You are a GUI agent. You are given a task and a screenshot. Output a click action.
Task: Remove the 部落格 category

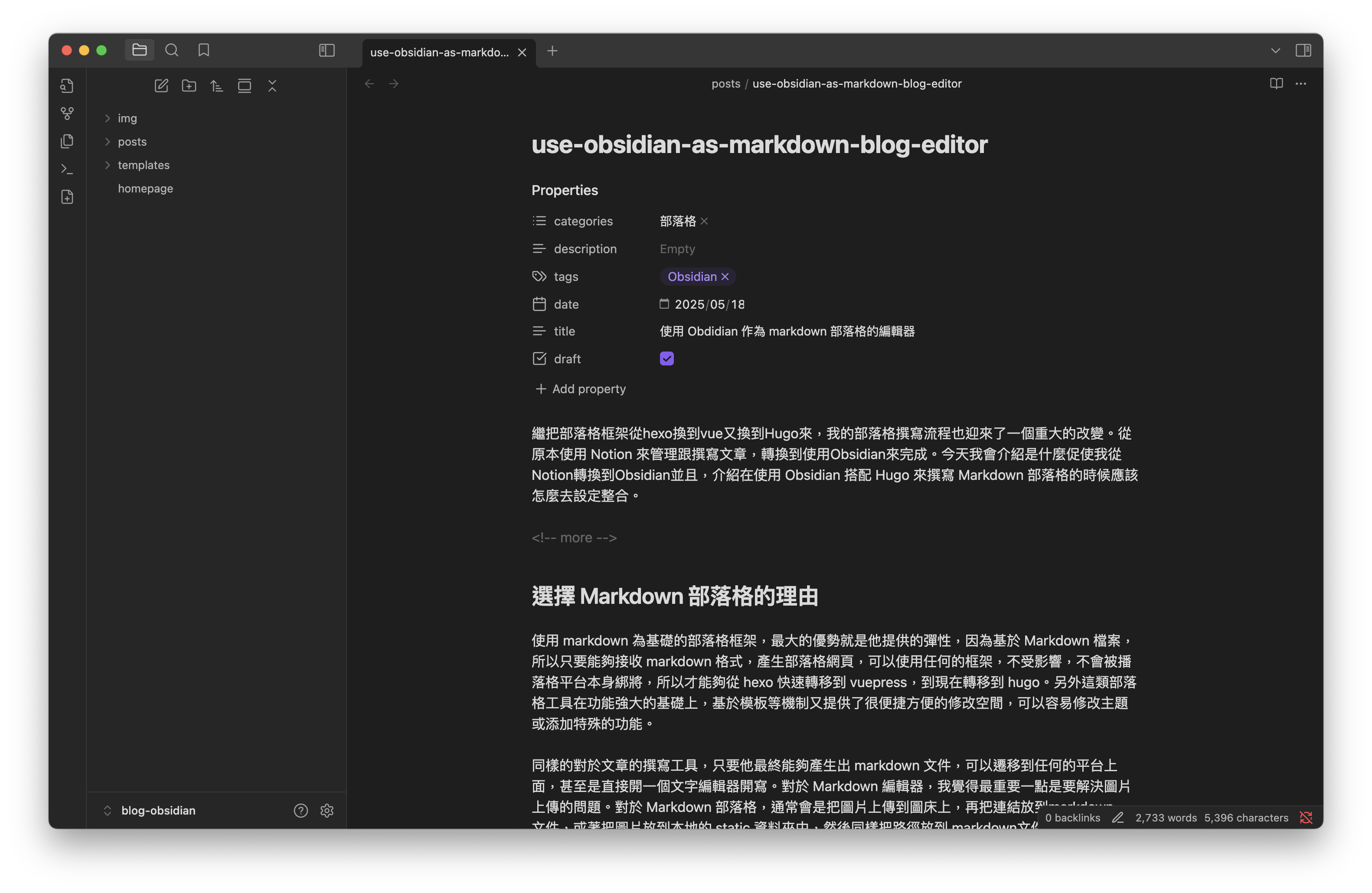click(705, 221)
